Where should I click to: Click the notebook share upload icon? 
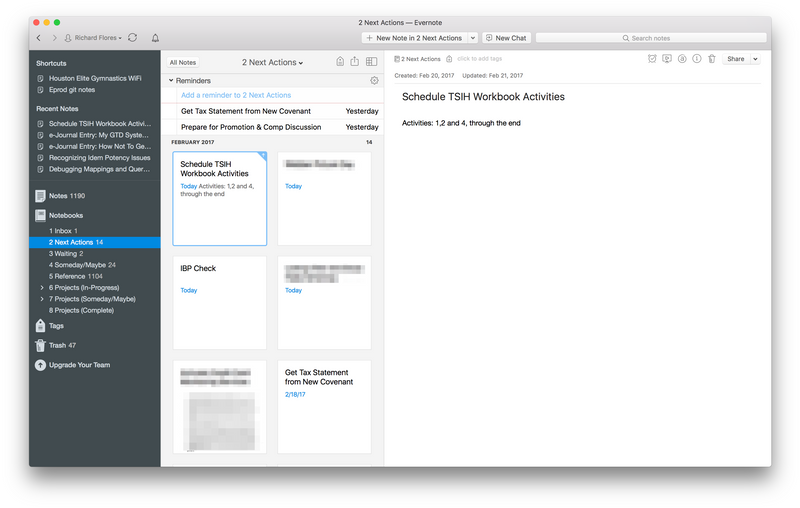(354, 62)
